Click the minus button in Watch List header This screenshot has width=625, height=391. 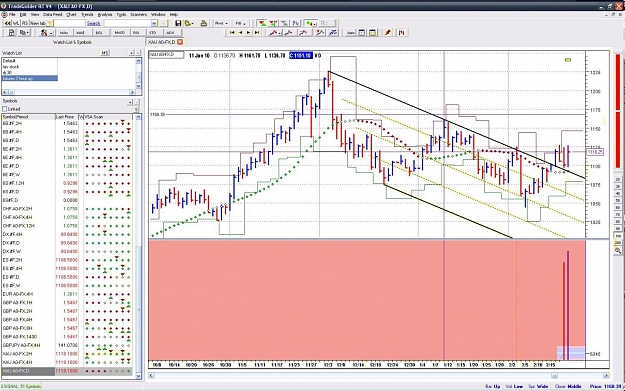138,53
